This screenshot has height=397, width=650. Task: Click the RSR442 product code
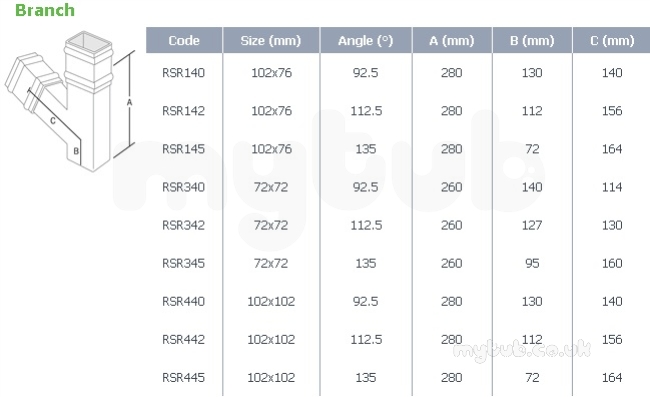(184, 340)
